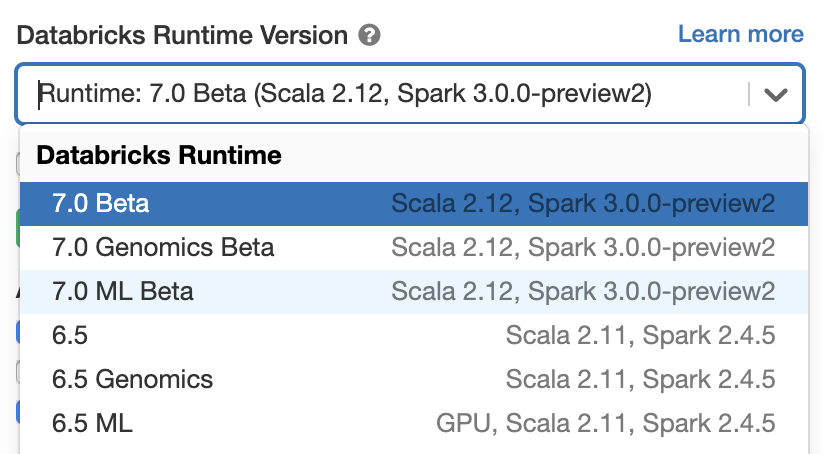Pick the 7.0 ML Beta option

(123, 291)
